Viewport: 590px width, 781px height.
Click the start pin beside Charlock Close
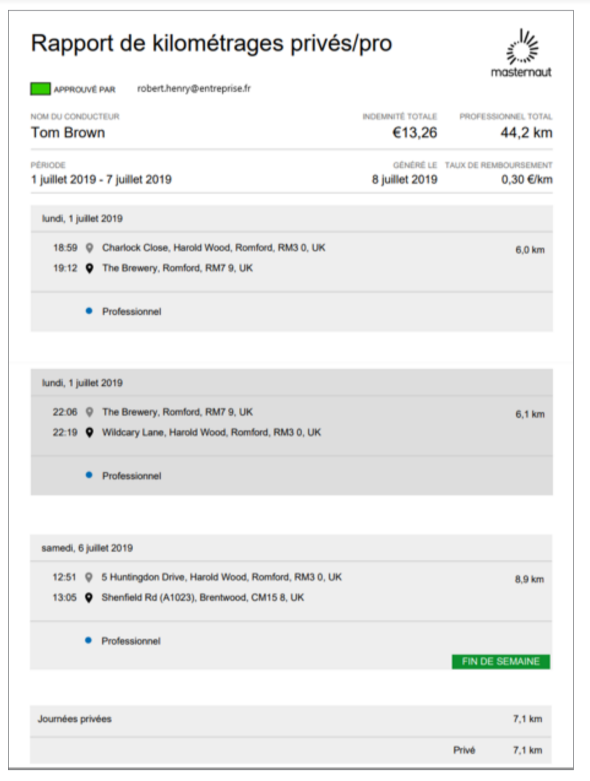(90, 248)
